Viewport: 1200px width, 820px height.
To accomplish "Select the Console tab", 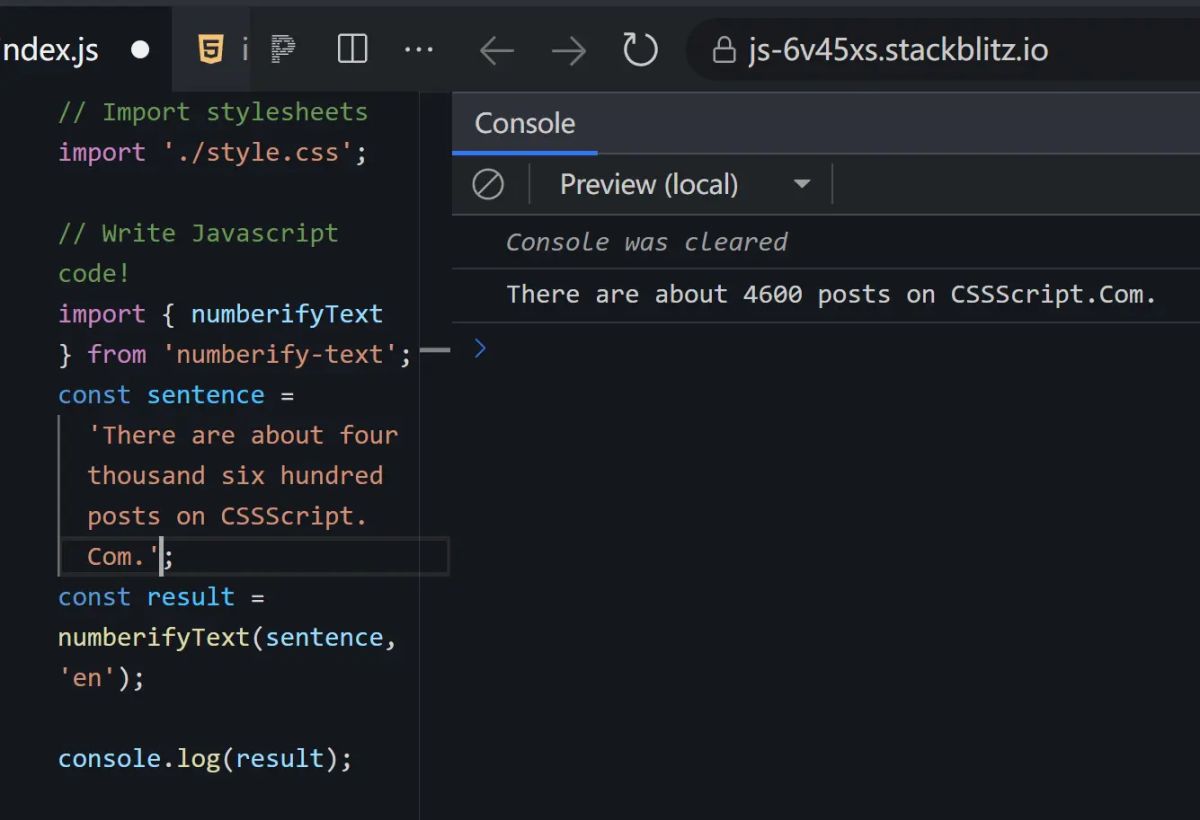I will pyautogui.click(x=524, y=123).
